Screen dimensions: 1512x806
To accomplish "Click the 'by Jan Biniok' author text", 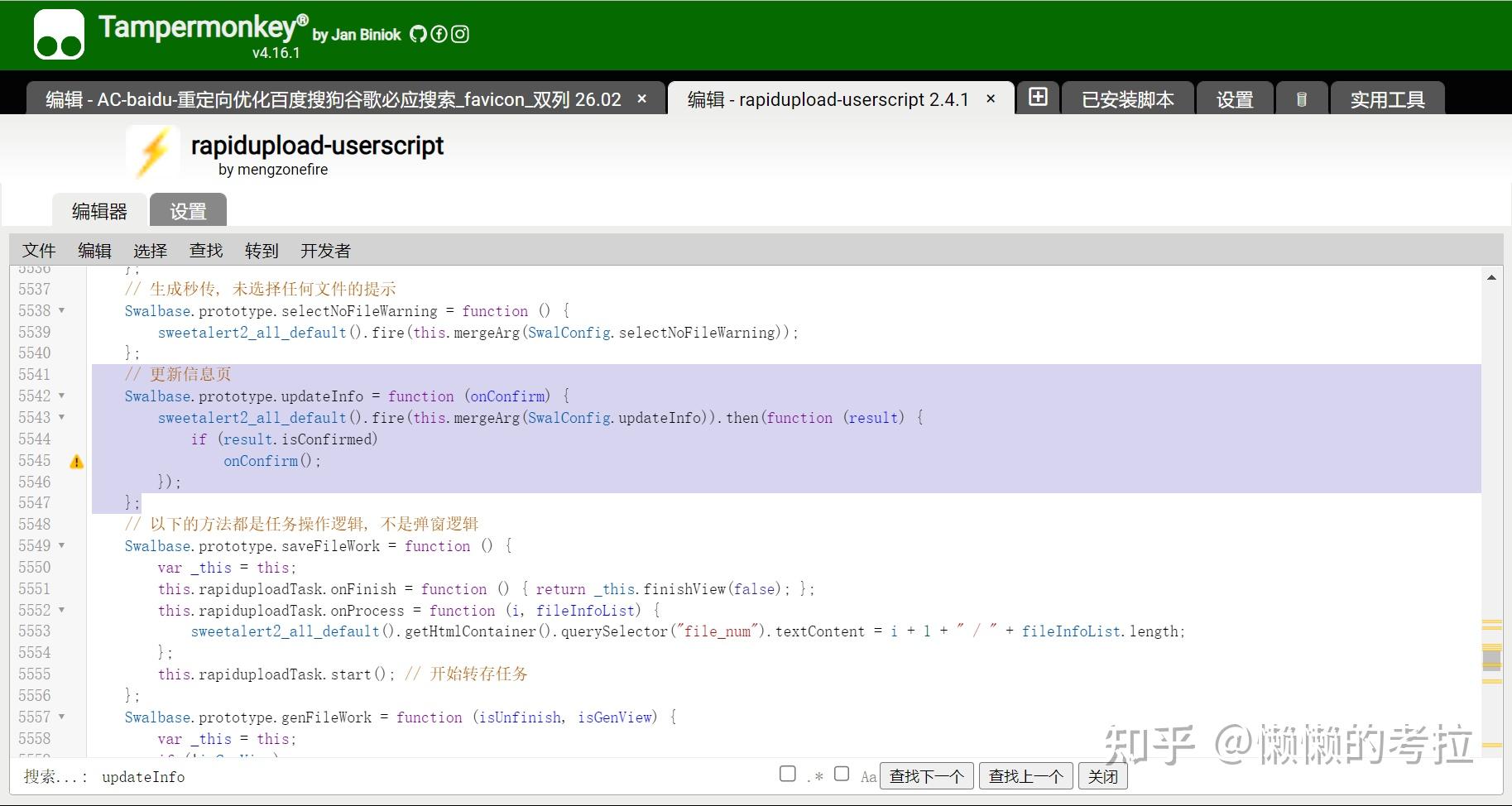I will tap(357, 35).
